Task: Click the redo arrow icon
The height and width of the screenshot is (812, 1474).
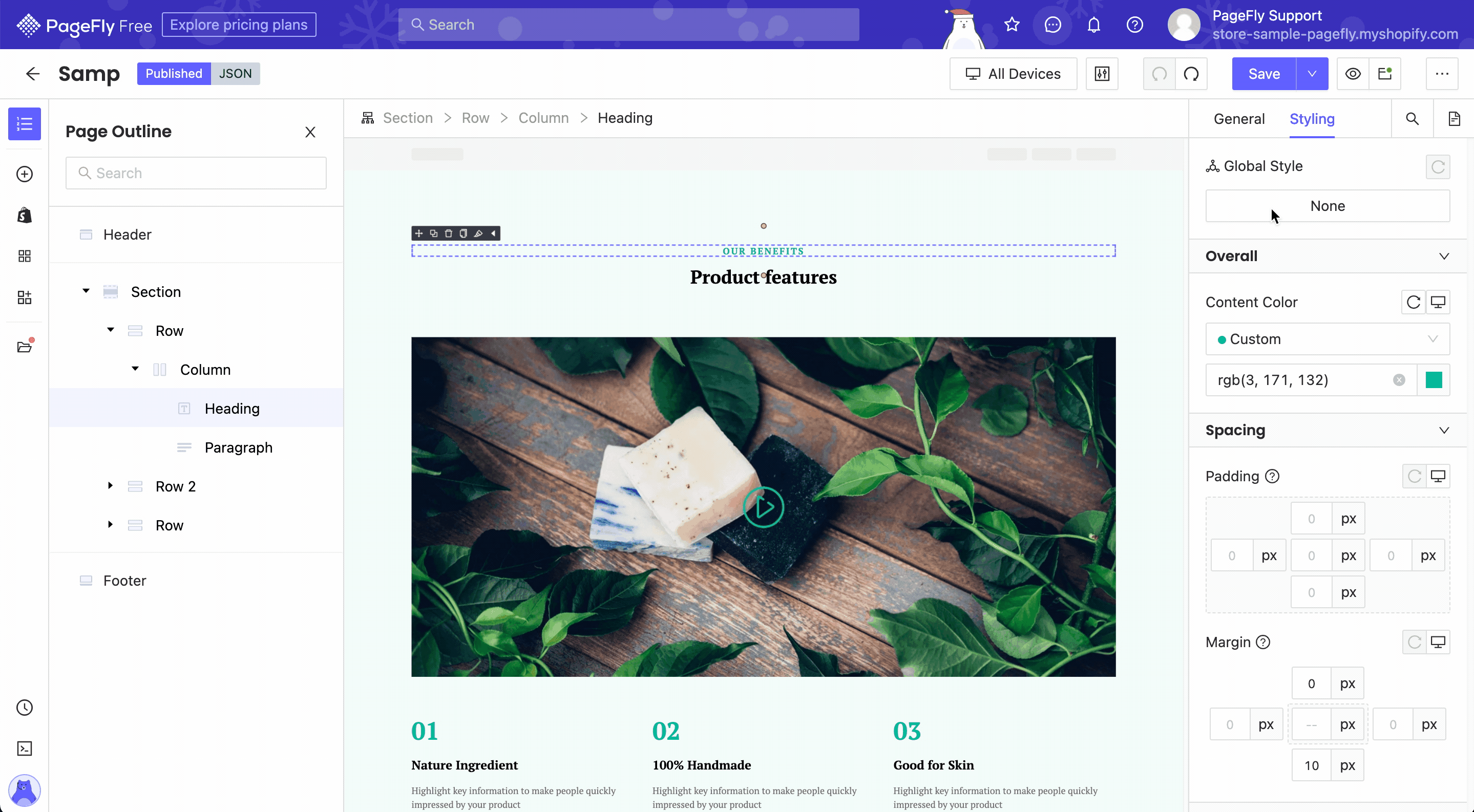Action: click(1191, 74)
